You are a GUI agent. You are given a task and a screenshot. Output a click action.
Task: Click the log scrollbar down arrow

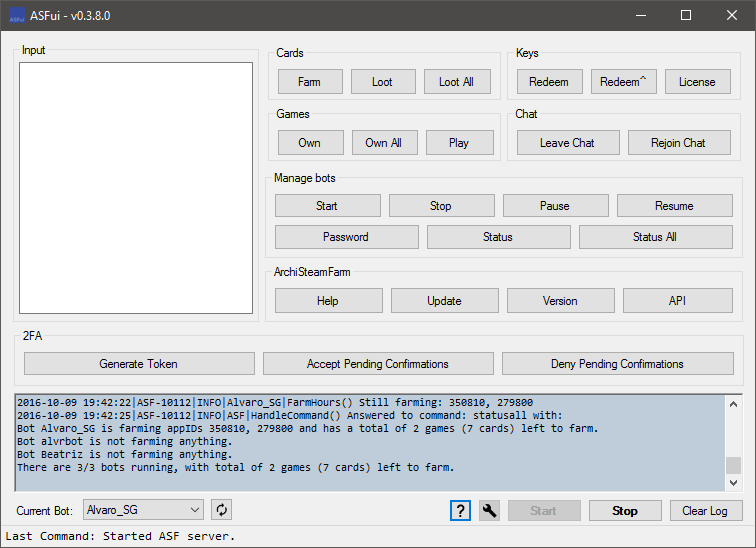coord(733,482)
